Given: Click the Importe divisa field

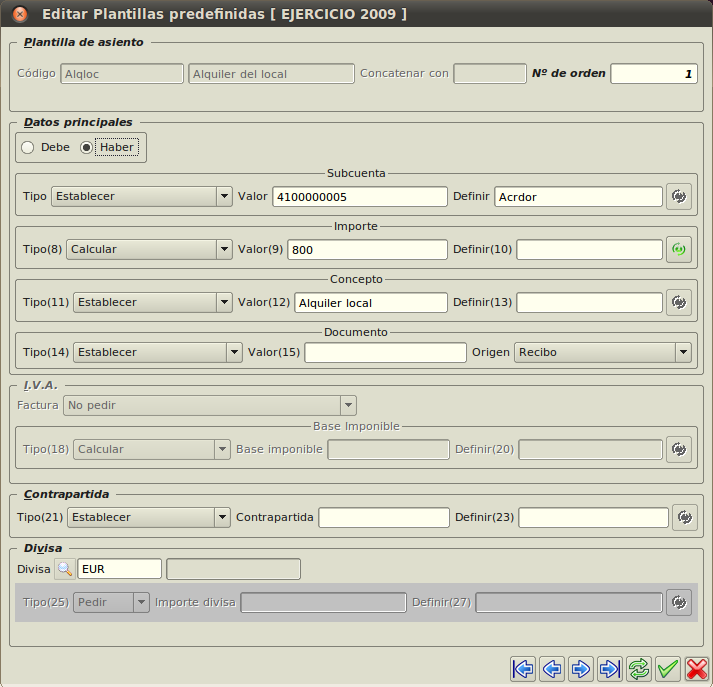Looking at the screenshot, I should (323, 602).
